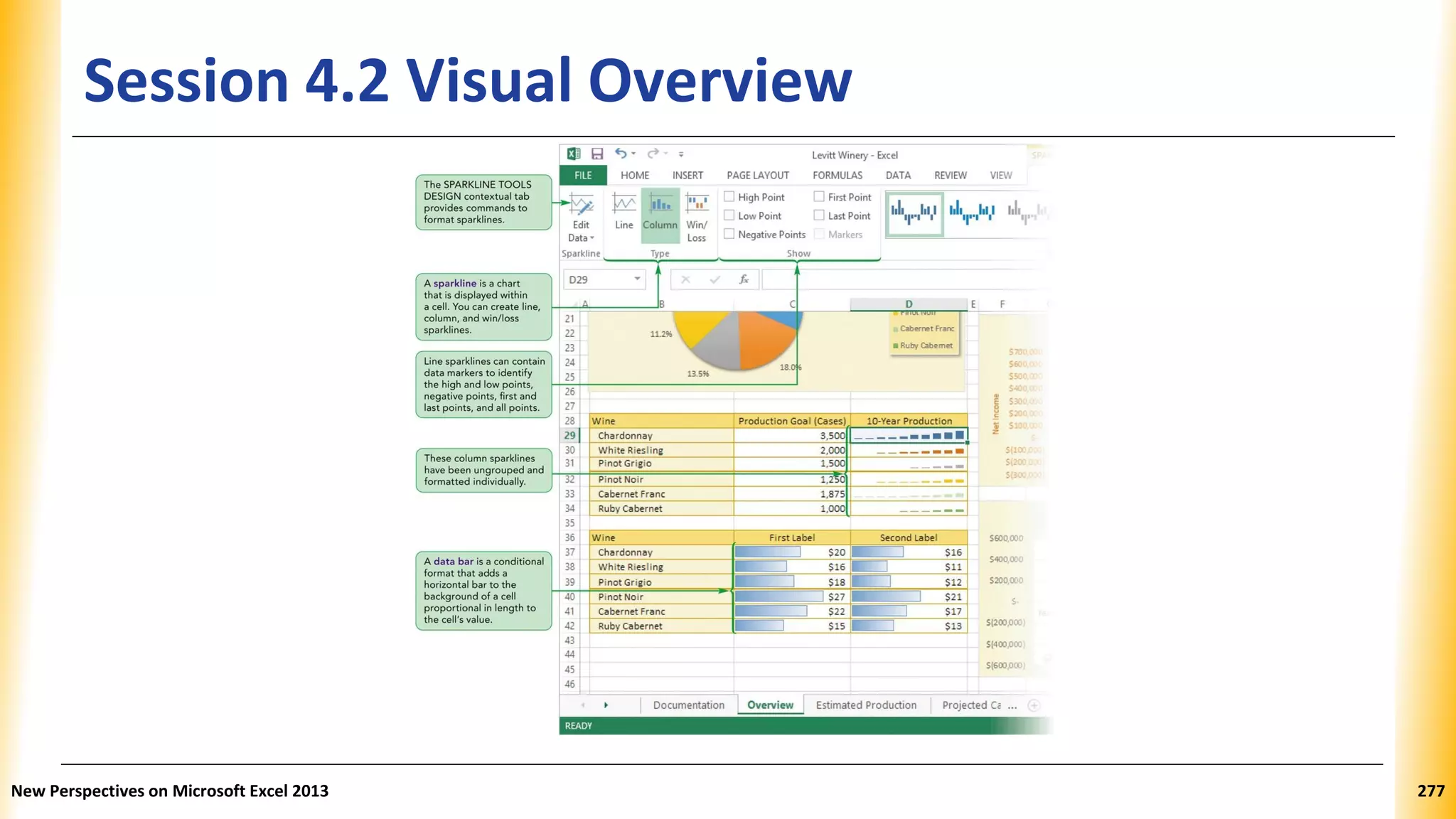Click Chardonnay production goal 3,500 cell
The width and height of the screenshot is (1456, 819).
click(791, 435)
